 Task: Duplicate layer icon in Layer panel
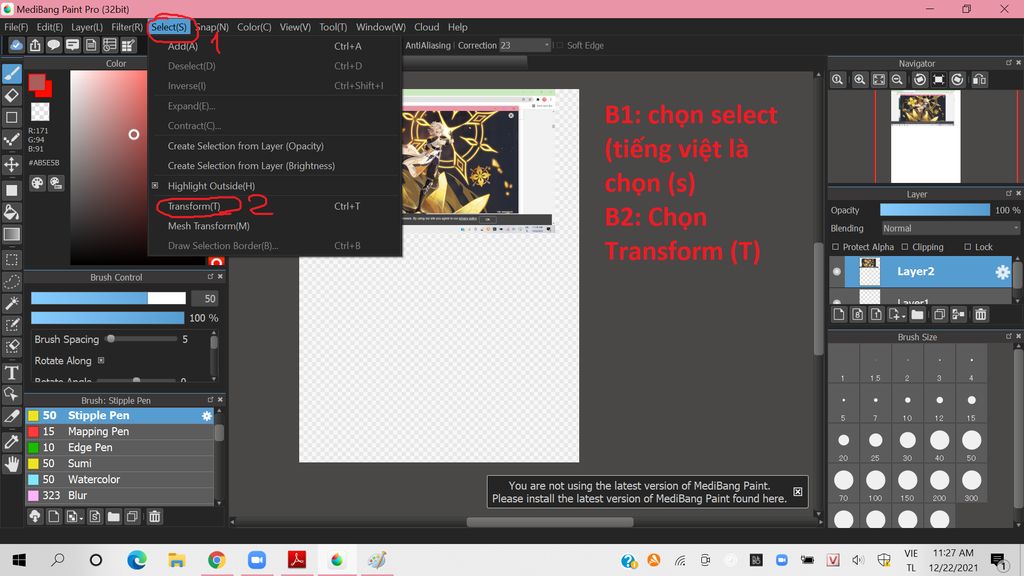pyautogui.click(x=939, y=315)
